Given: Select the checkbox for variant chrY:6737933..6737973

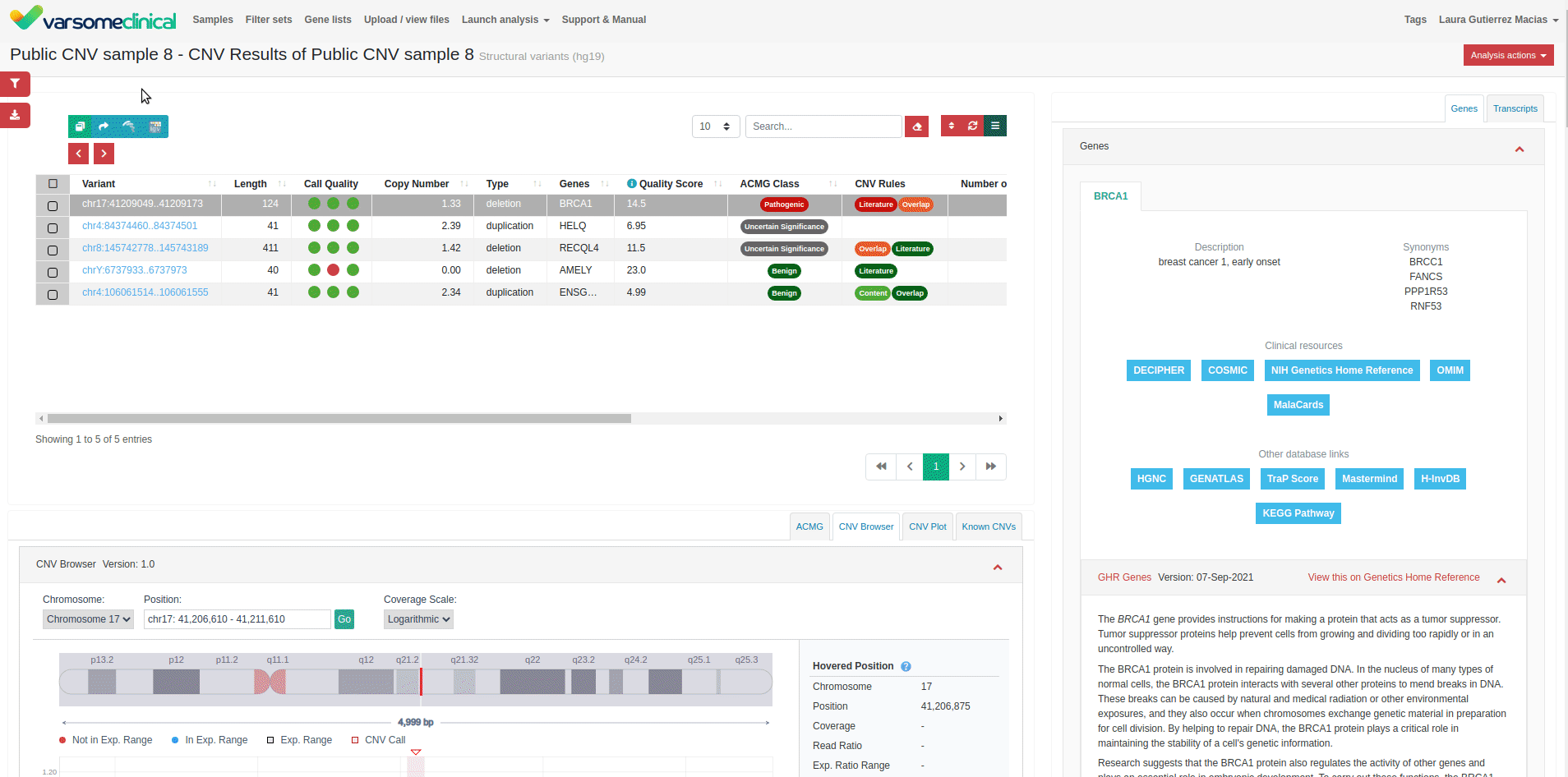Looking at the screenshot, I should pos(53,272).
